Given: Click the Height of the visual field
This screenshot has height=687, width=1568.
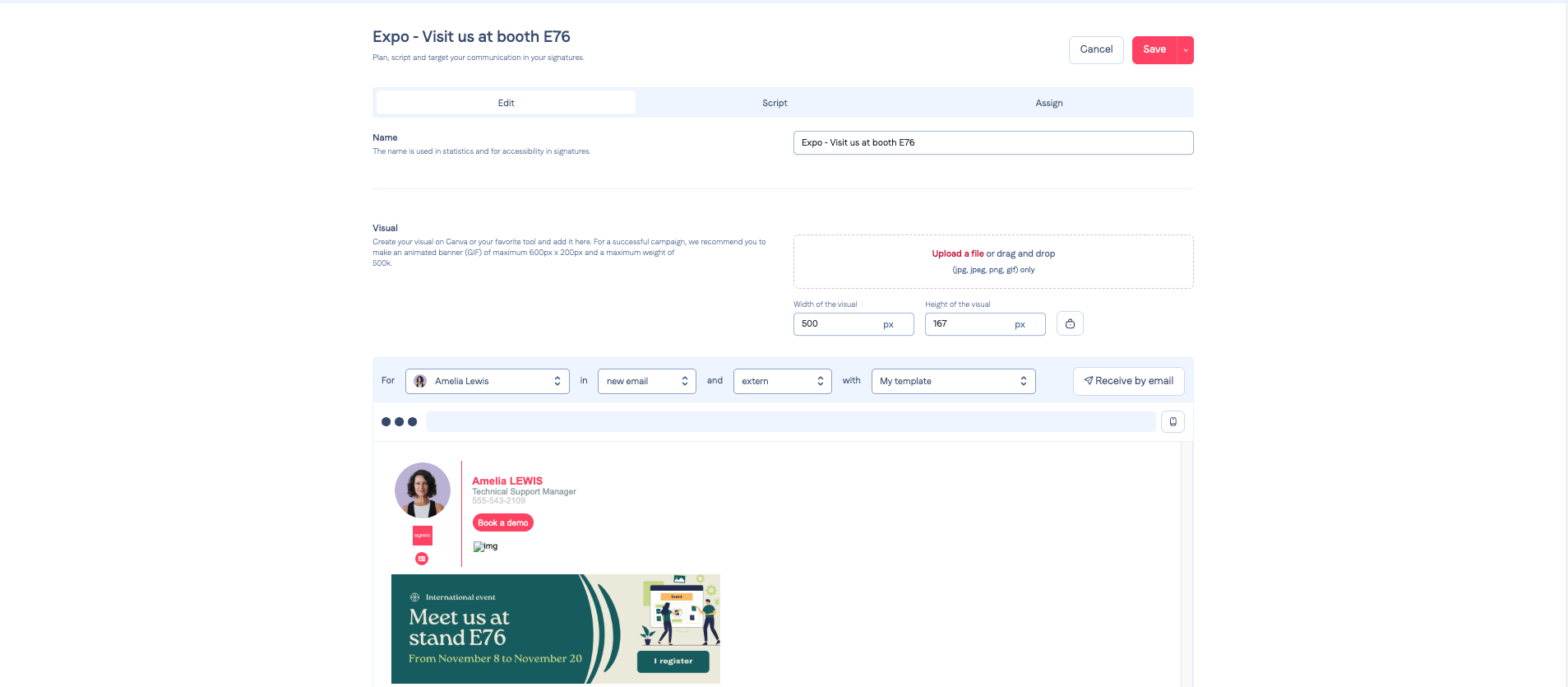Looking at the screenshot, I should point(985,324).
